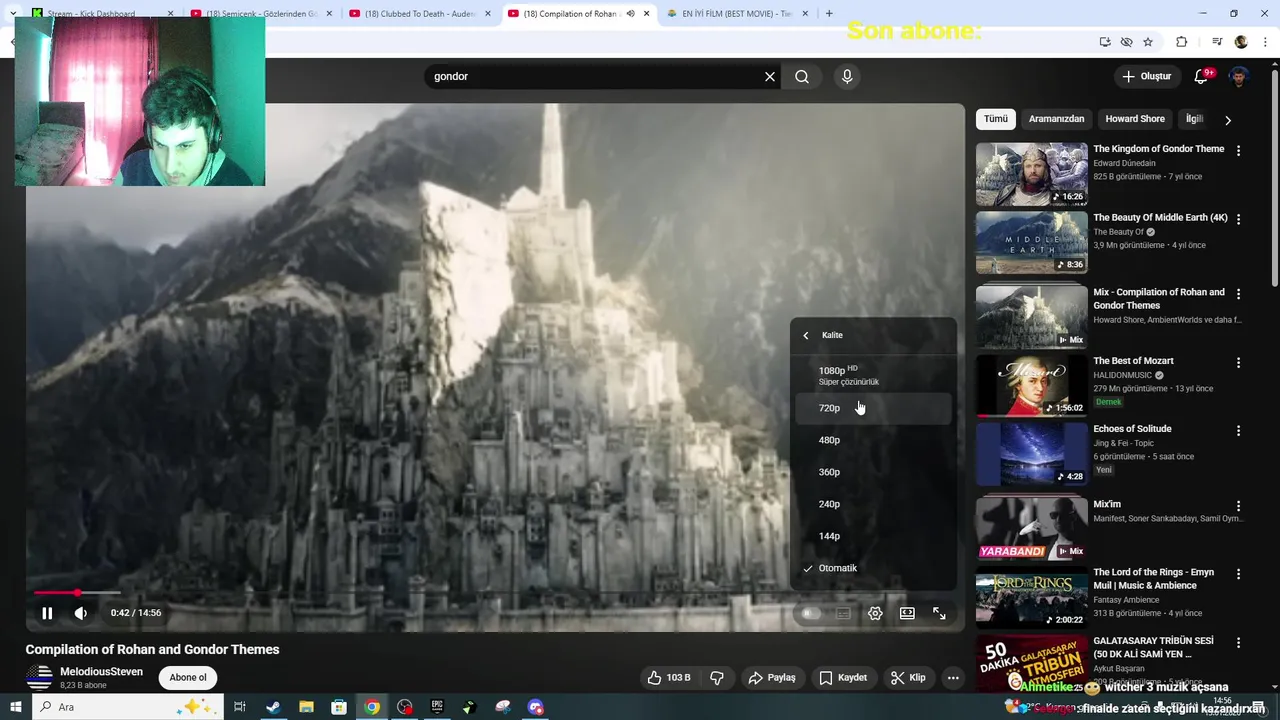Bookmark page with star icon
The height and width of the screenshot is (720, 1280).
pos(1148,42)
